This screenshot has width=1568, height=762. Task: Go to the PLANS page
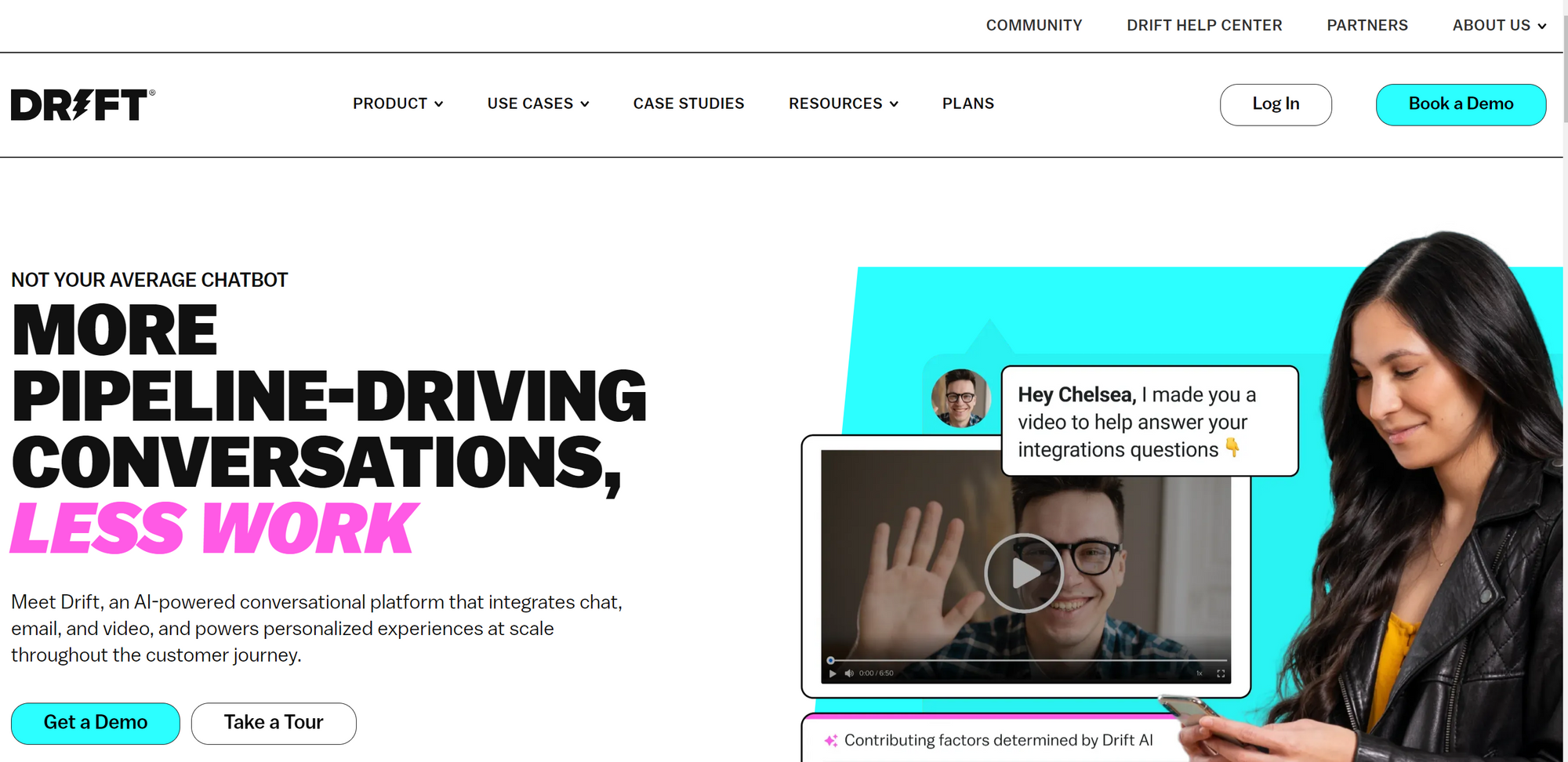pos(968,103)
